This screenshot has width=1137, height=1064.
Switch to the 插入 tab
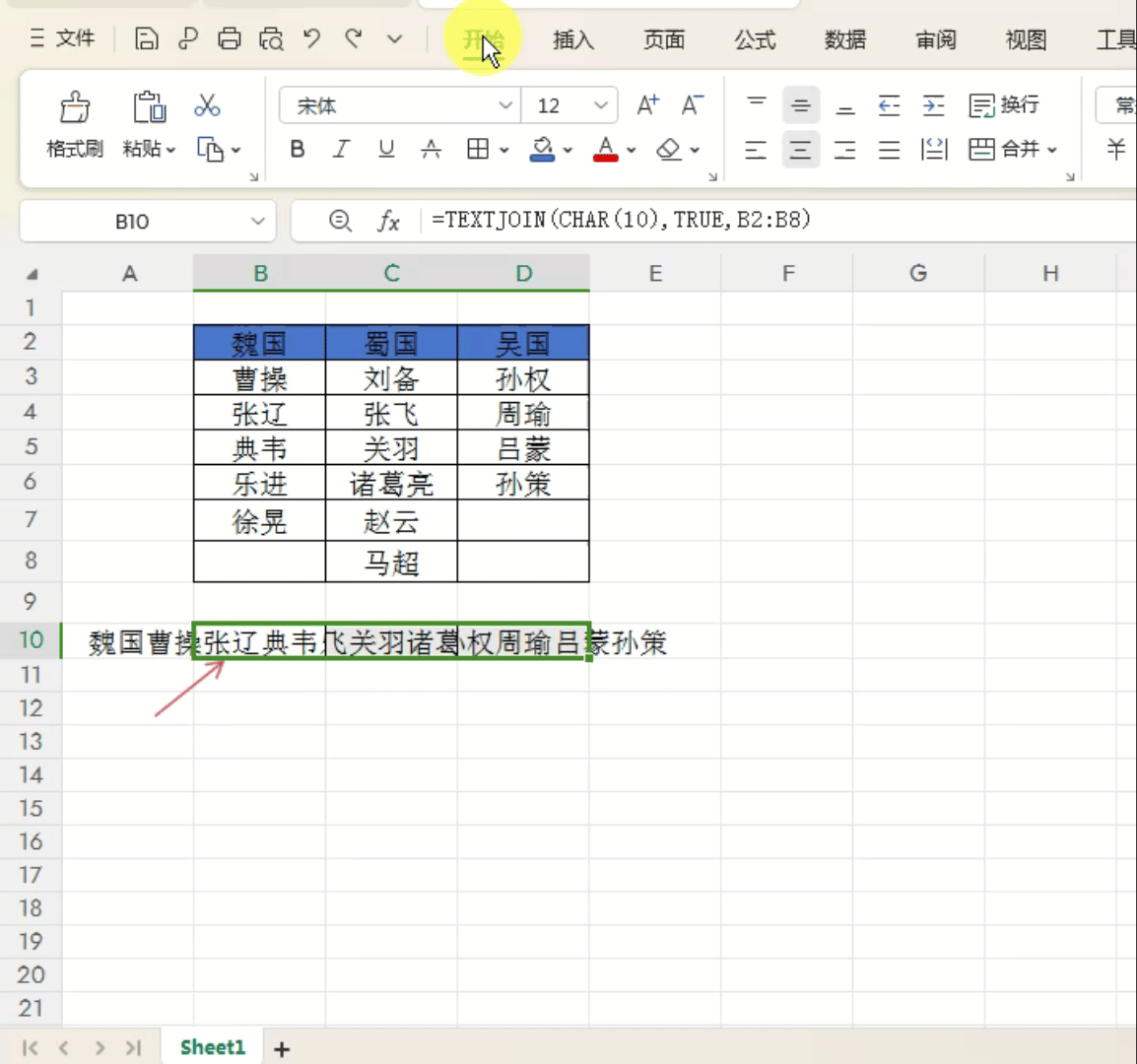(573, 39)
